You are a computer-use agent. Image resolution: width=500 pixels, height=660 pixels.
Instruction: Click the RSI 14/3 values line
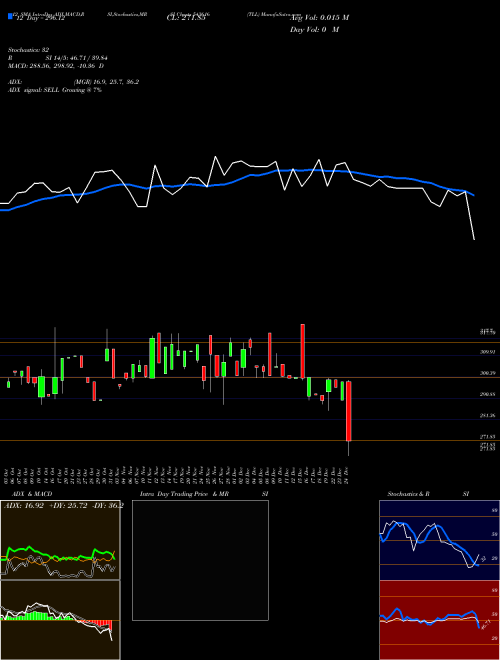click(x=58, y=58)
